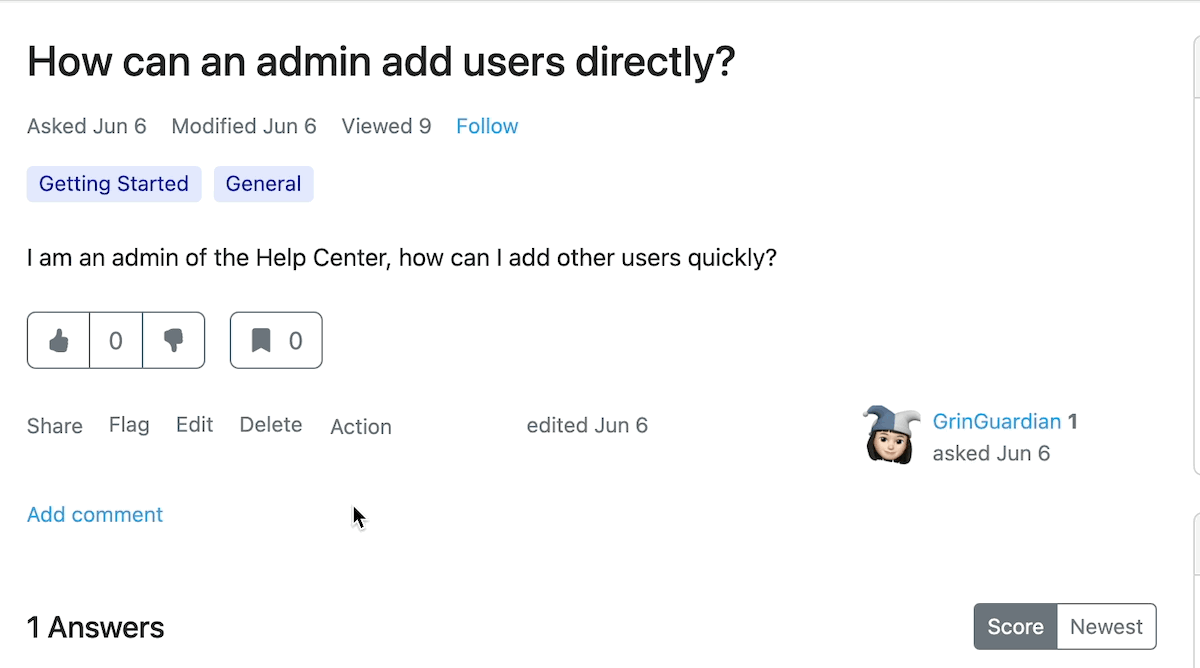Viewport: 1200px width, 668px height.
Task: Bookmark the question using the bookmark icon
Action: click(262, 340)
